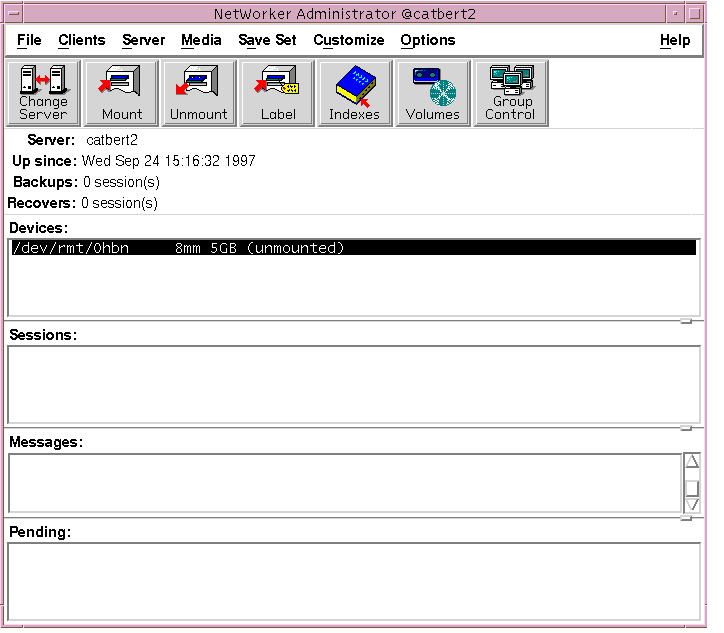Viewport: 724px width, 633px height.
Task: Open the Help menu
Action: click(x=675, y=40)
